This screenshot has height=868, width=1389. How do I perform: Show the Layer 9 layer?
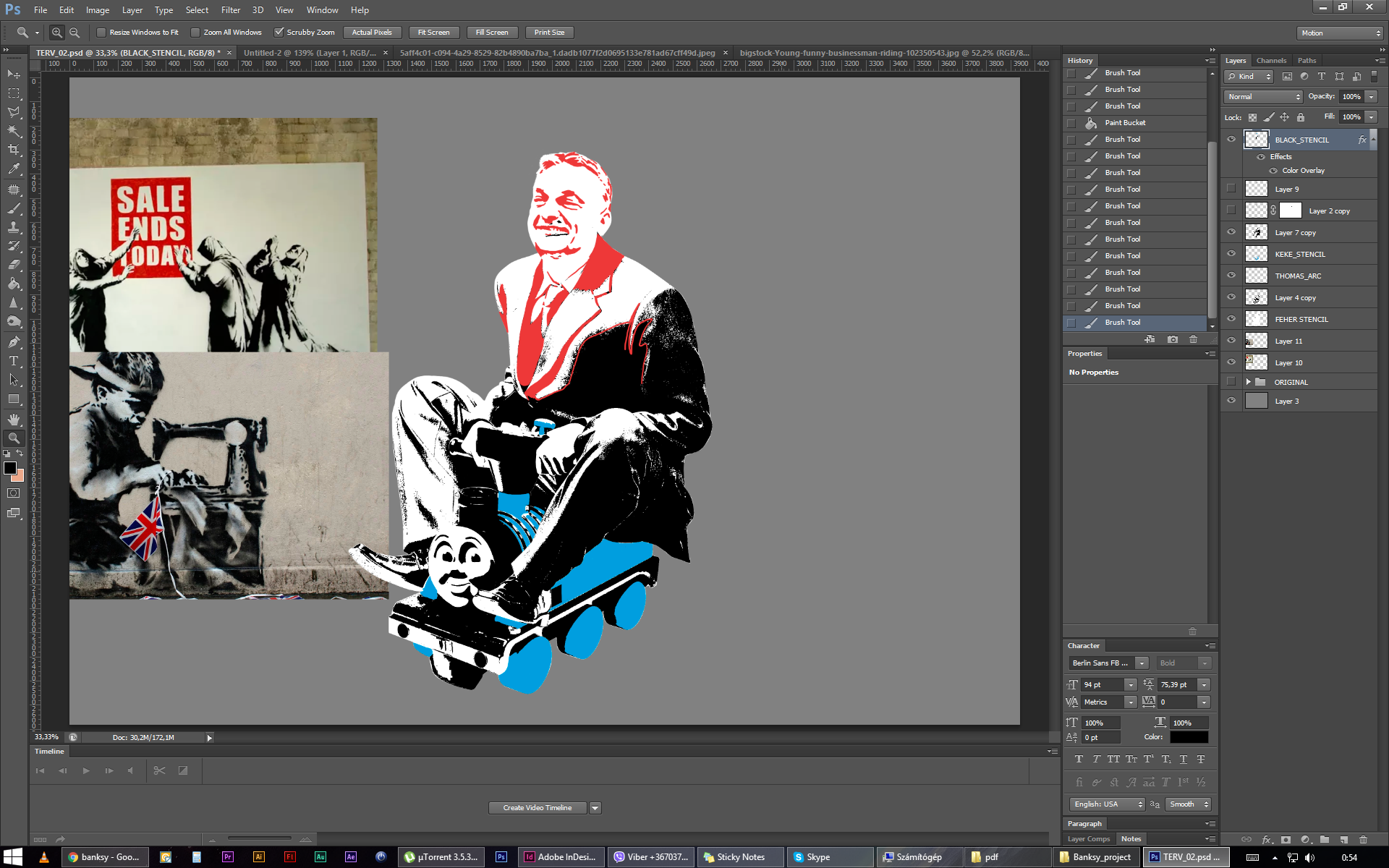coord(1231,189)
